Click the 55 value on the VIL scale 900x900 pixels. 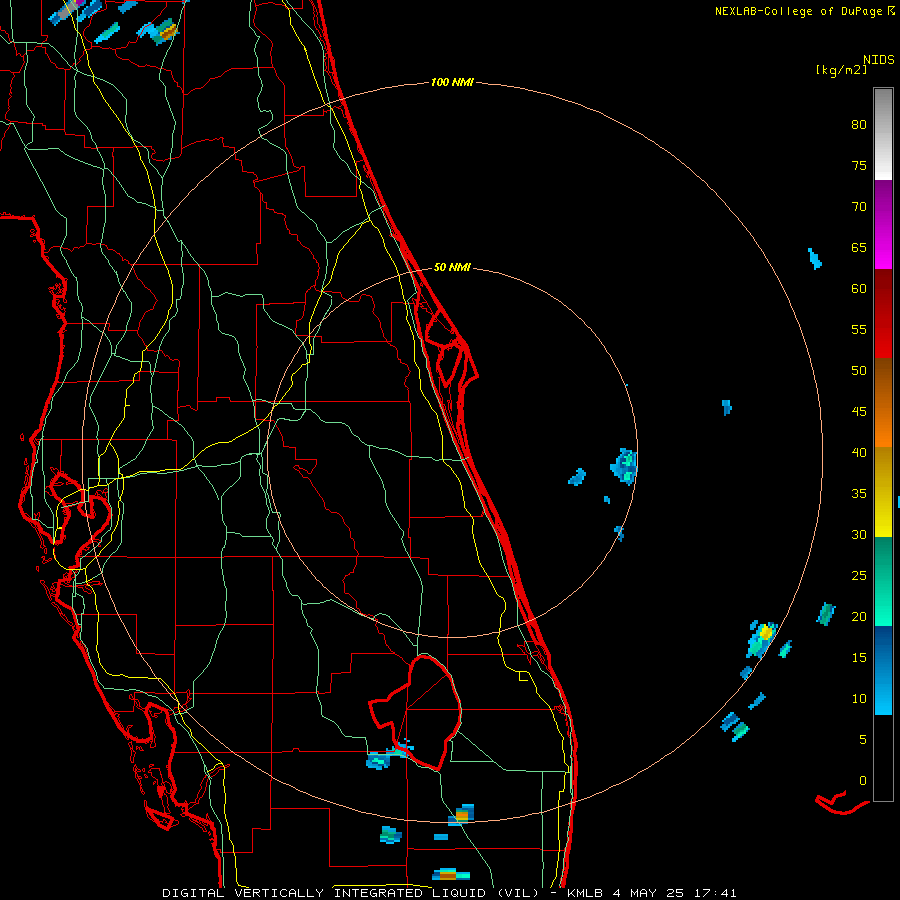859,329
